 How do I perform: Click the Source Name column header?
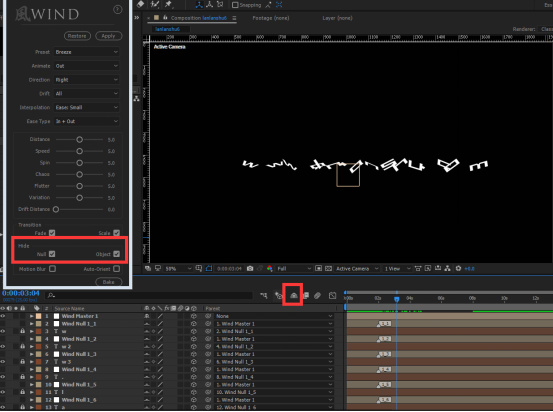tap(69, 309)
